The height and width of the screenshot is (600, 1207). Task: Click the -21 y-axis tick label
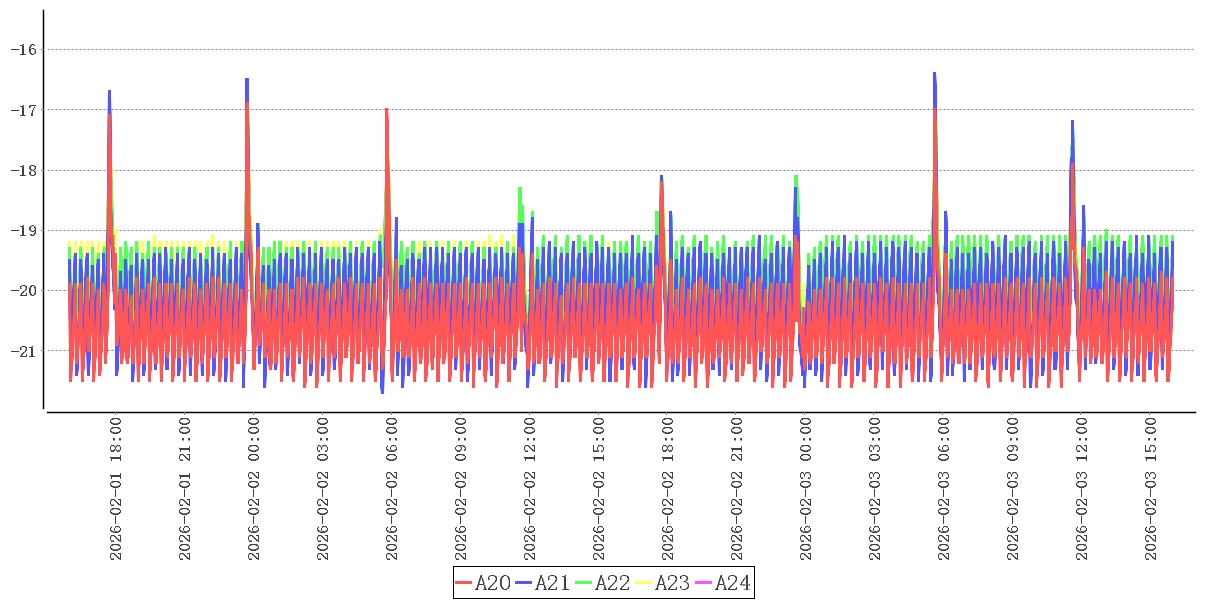tap(22, 351)
